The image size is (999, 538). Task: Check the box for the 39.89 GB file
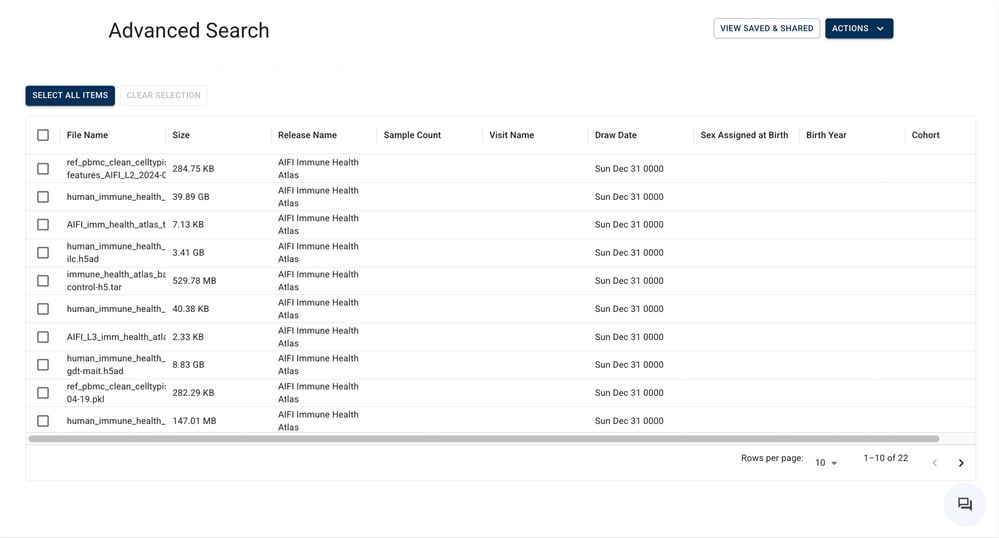coord(43,197)
